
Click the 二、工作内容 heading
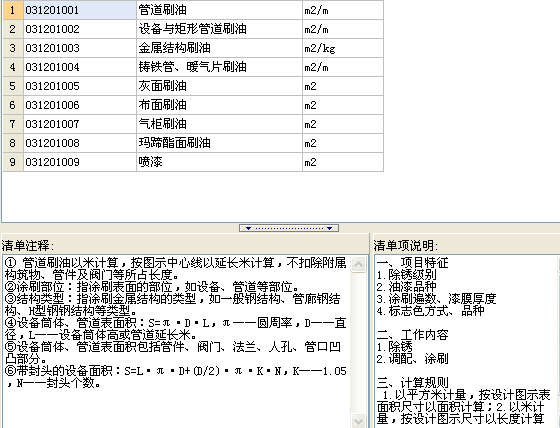point(412,335)
